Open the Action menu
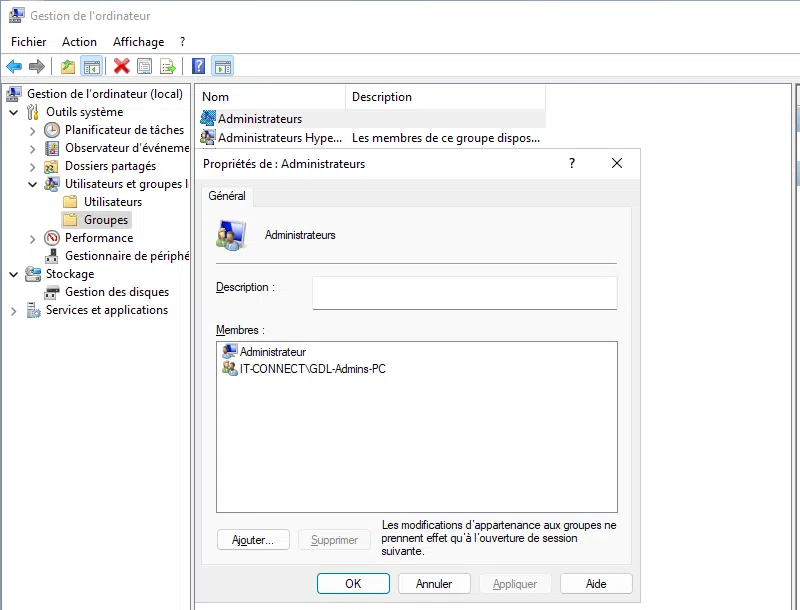Viewport: 800px width, 610px height. [x=79, y=42]
